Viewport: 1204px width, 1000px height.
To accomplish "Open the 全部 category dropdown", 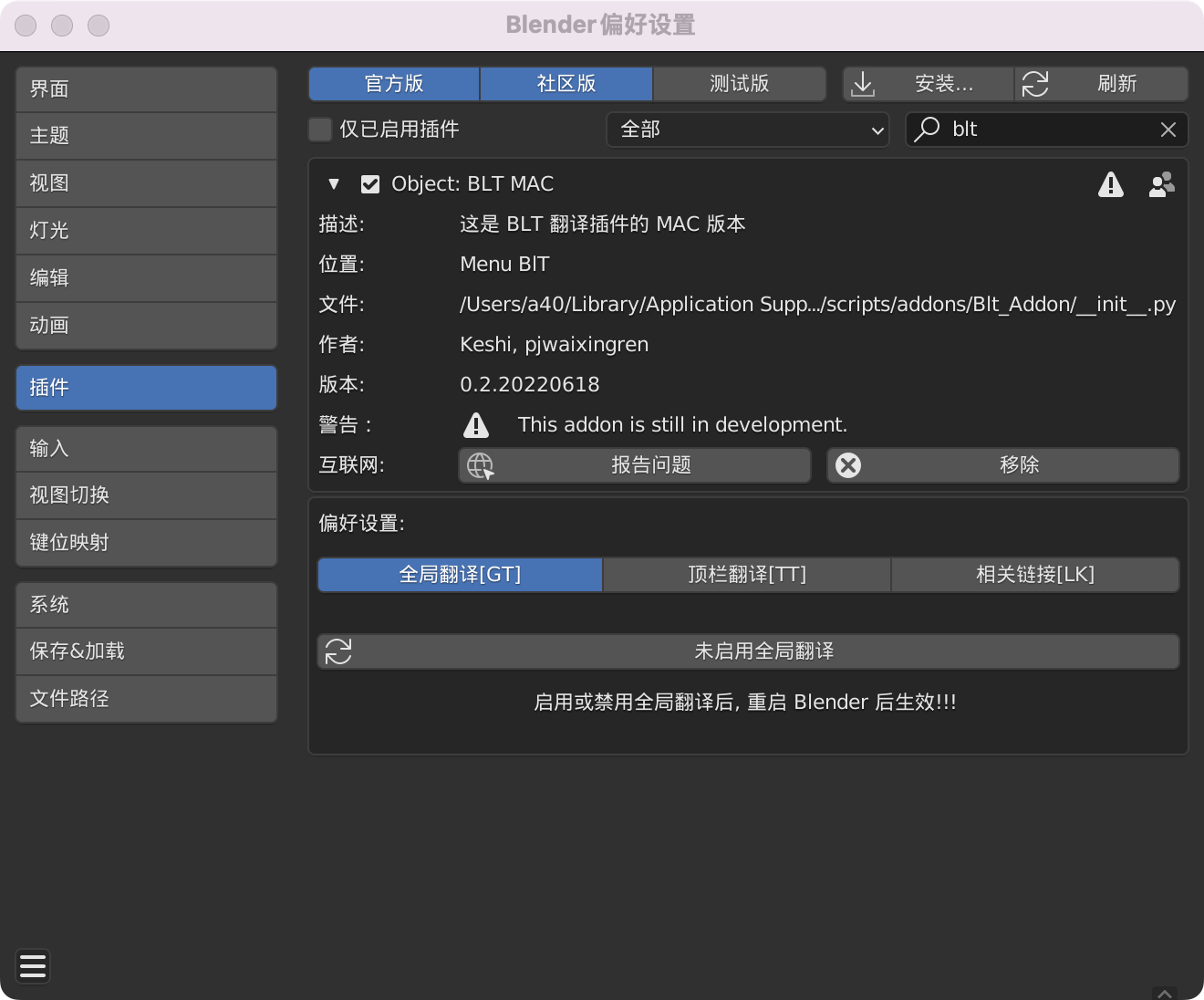I will 748,130.
